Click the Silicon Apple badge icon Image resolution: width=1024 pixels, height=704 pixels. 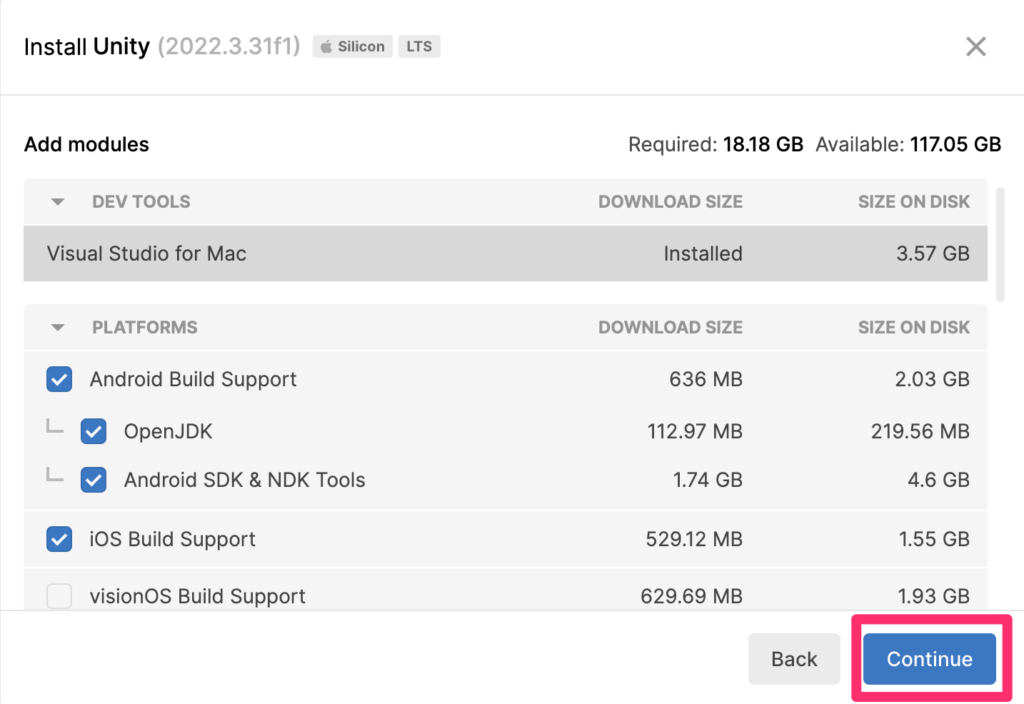[x=326, y=46]
